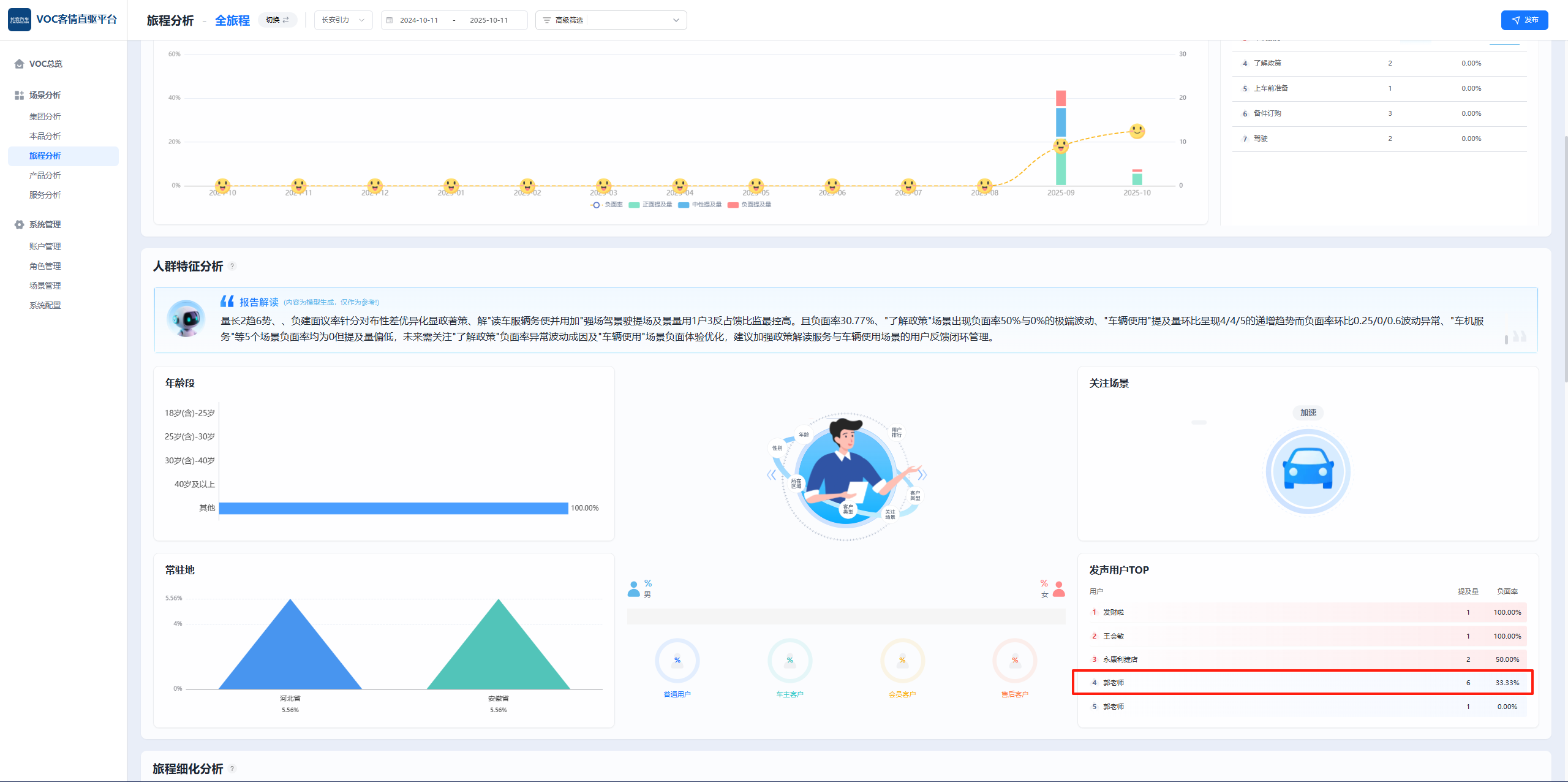This screenshot has width=1568, height=782.
Task: Click the 用户排行 bubble on persona
Action: click(x=896, y=433)
